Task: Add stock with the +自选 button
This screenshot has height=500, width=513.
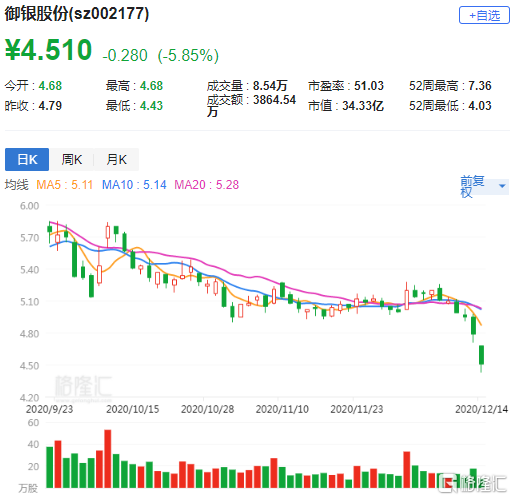Action: pos(484,15)
